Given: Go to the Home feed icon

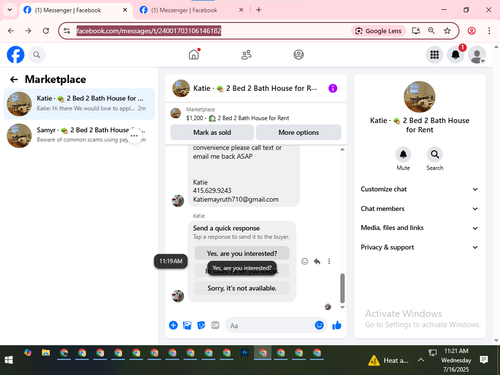Looking at the screenshot, I should point(194,54).
